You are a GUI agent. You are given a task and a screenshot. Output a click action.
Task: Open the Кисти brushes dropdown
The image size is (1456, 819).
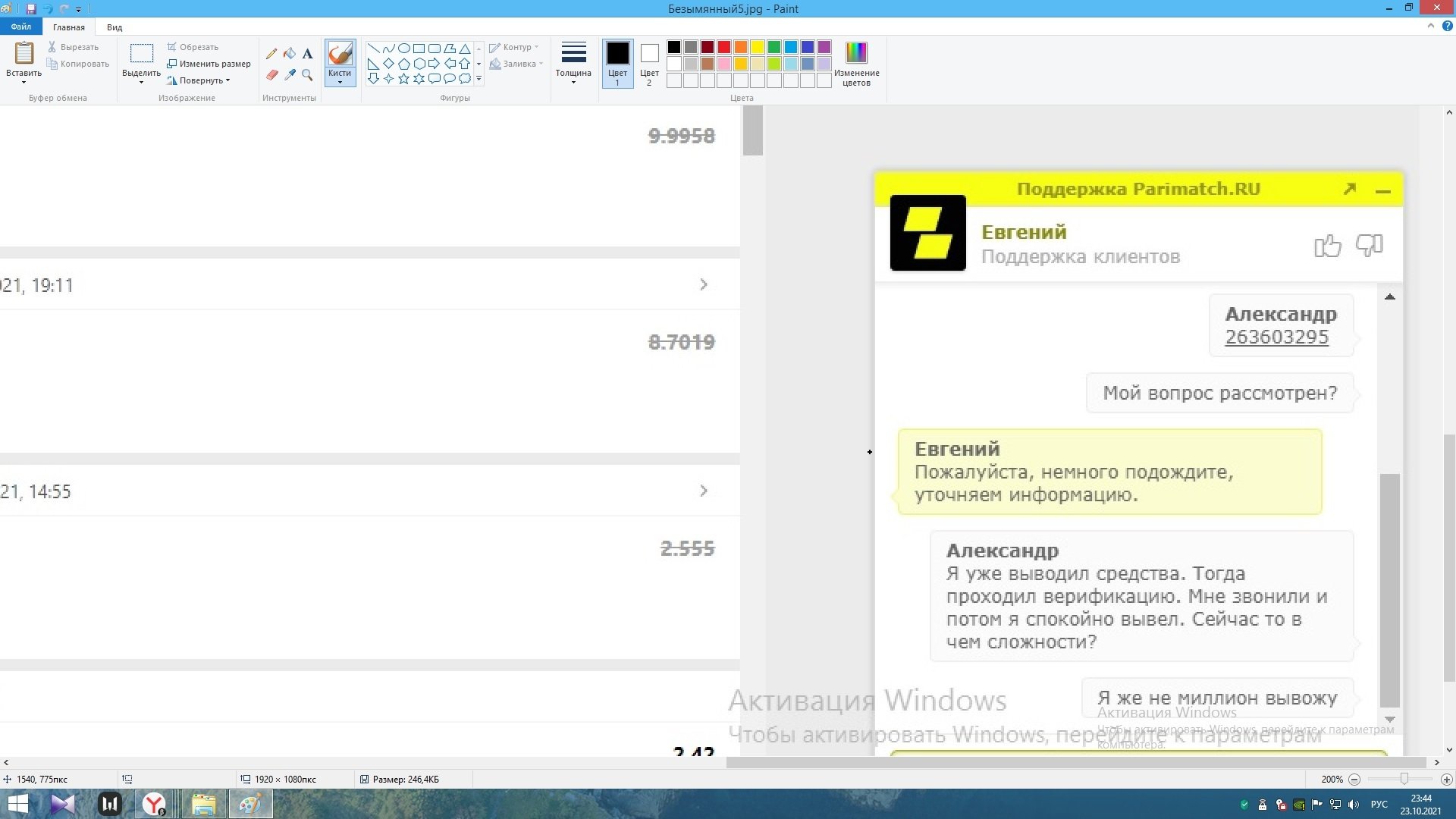coord(340,78)
